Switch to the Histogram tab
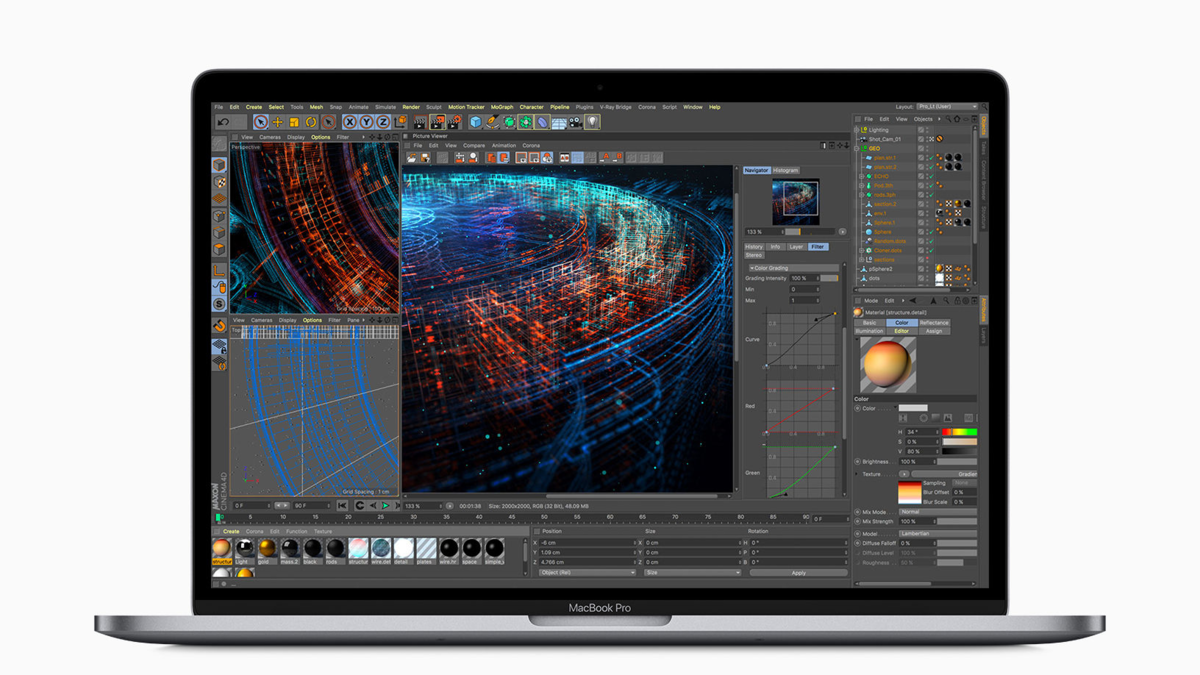1200x675 pixels. tap(786, 171)
